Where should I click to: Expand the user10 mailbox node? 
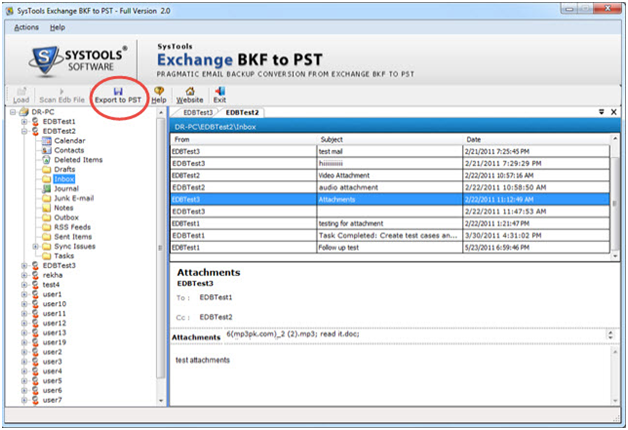click(x=24, y=304)
